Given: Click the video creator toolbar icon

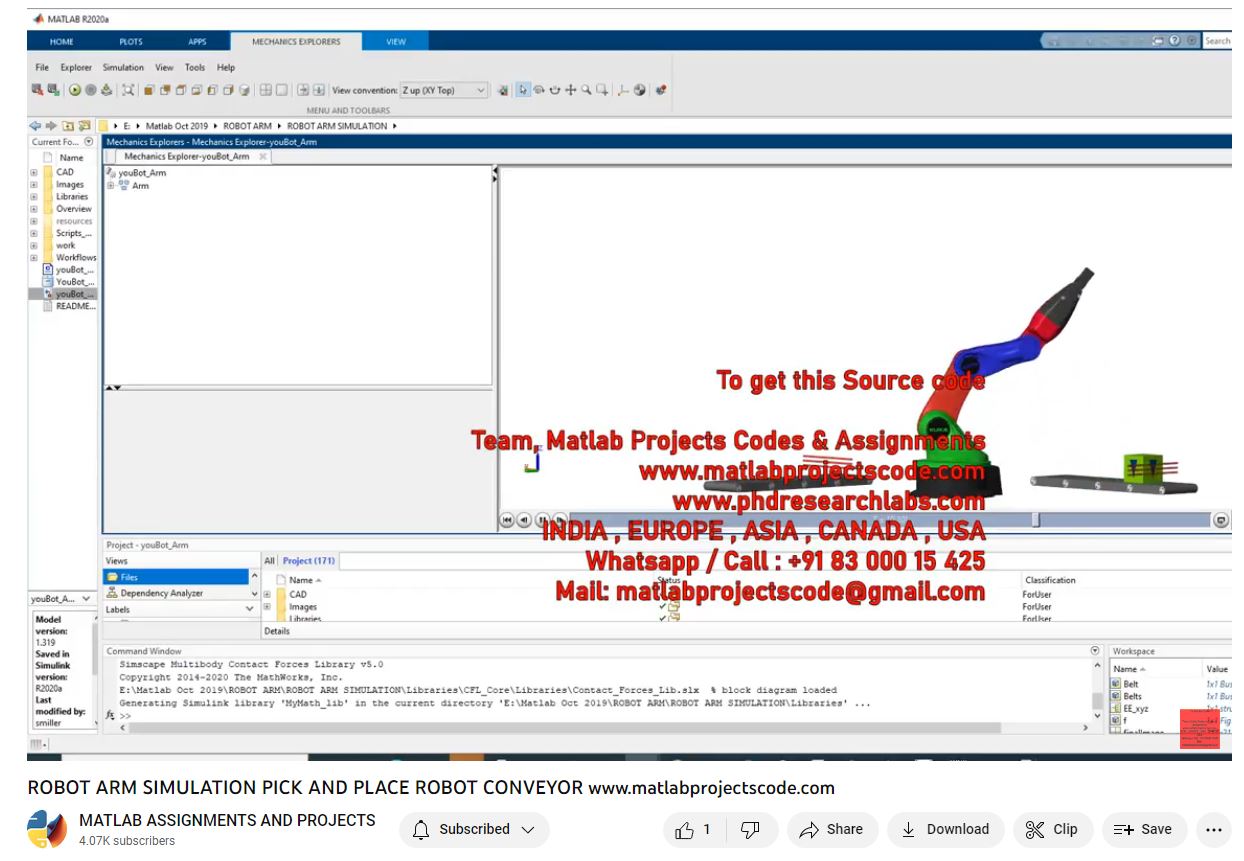Looking at the screenshot, I should point(661,90).
